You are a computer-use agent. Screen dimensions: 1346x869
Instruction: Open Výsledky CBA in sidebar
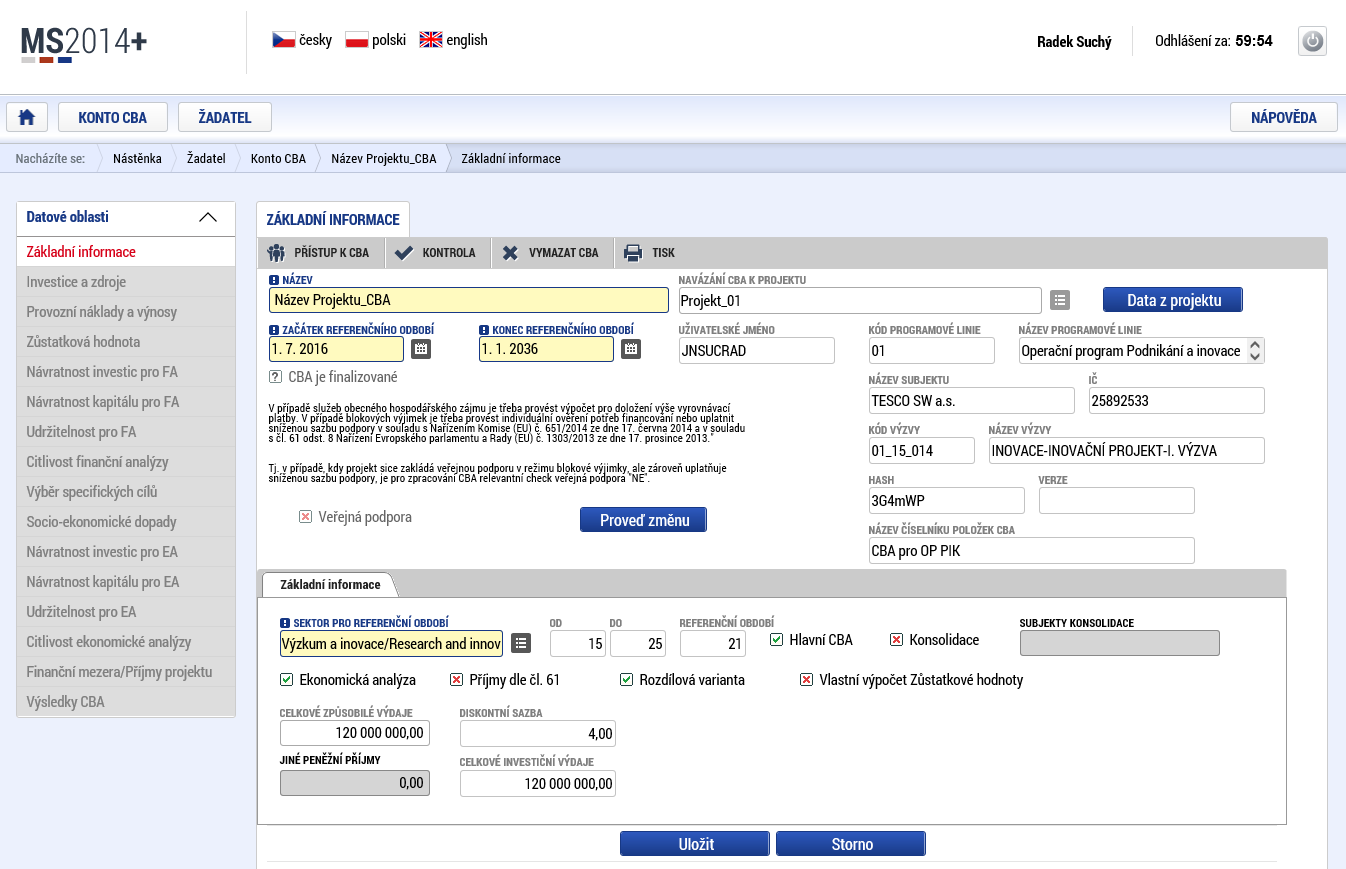point(126,702)
